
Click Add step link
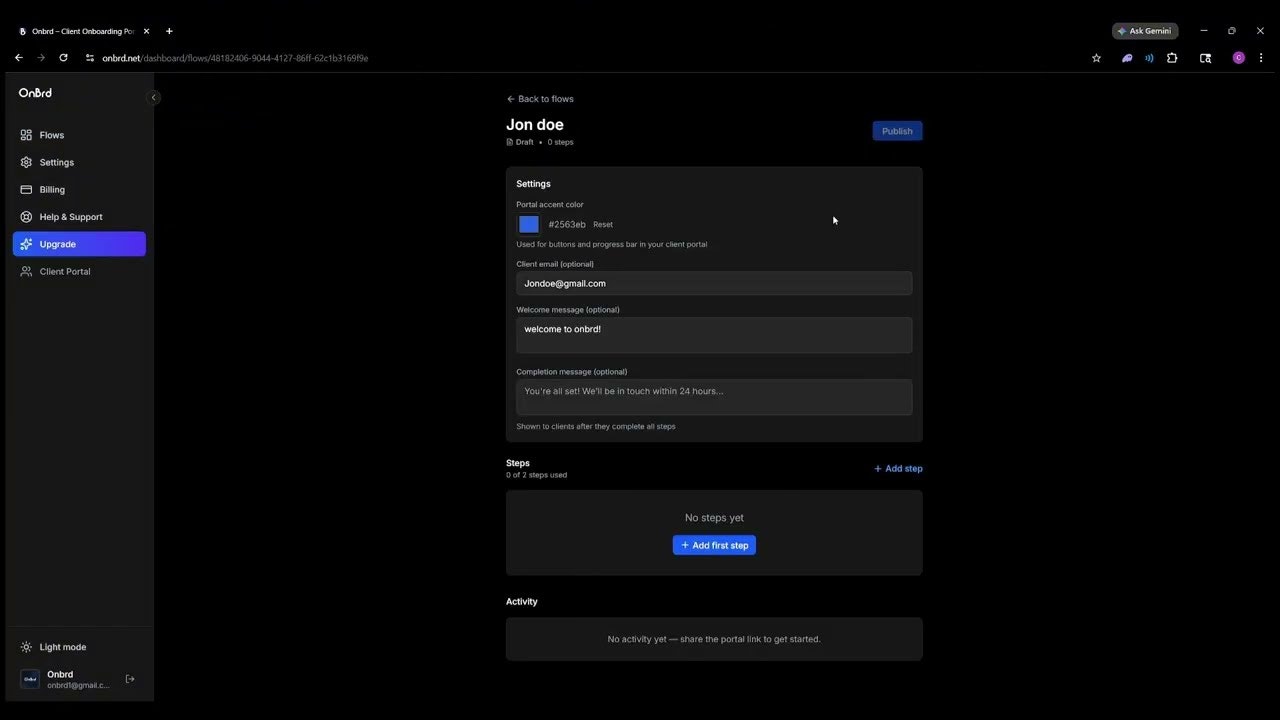[898, 468]
